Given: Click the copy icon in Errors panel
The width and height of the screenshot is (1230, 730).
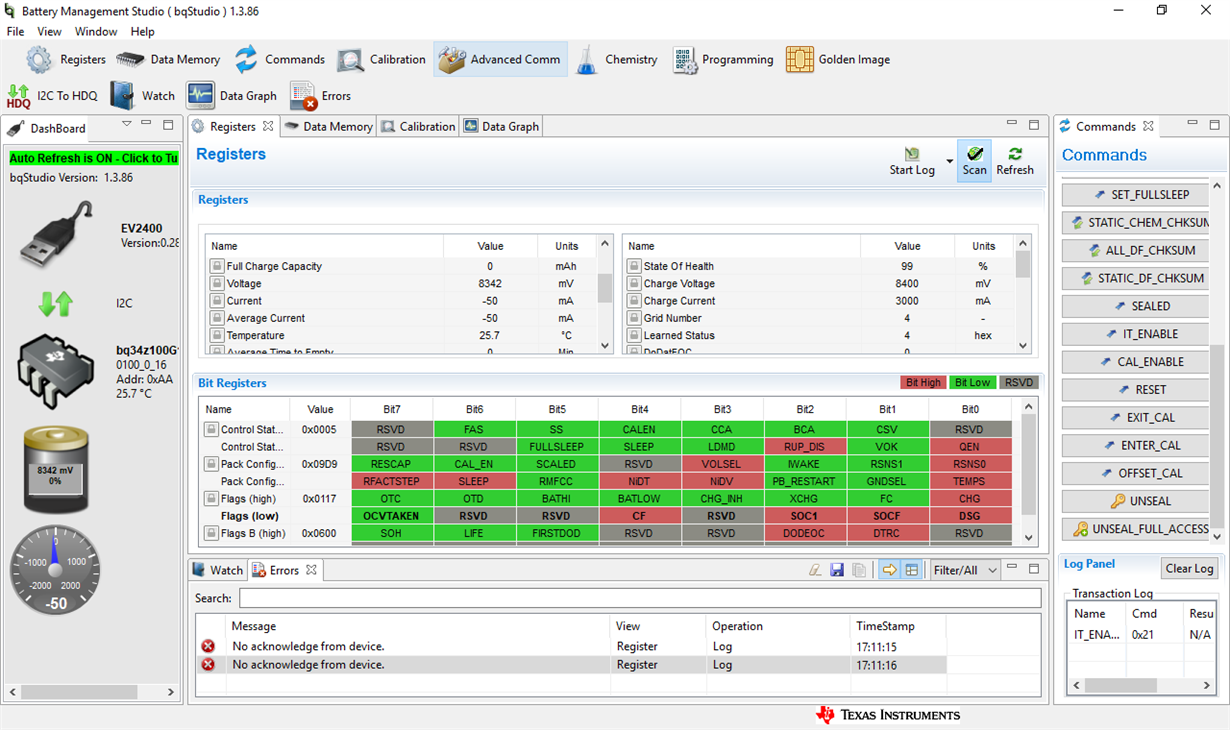Looking at the screenshot, I should coord(859,570).
